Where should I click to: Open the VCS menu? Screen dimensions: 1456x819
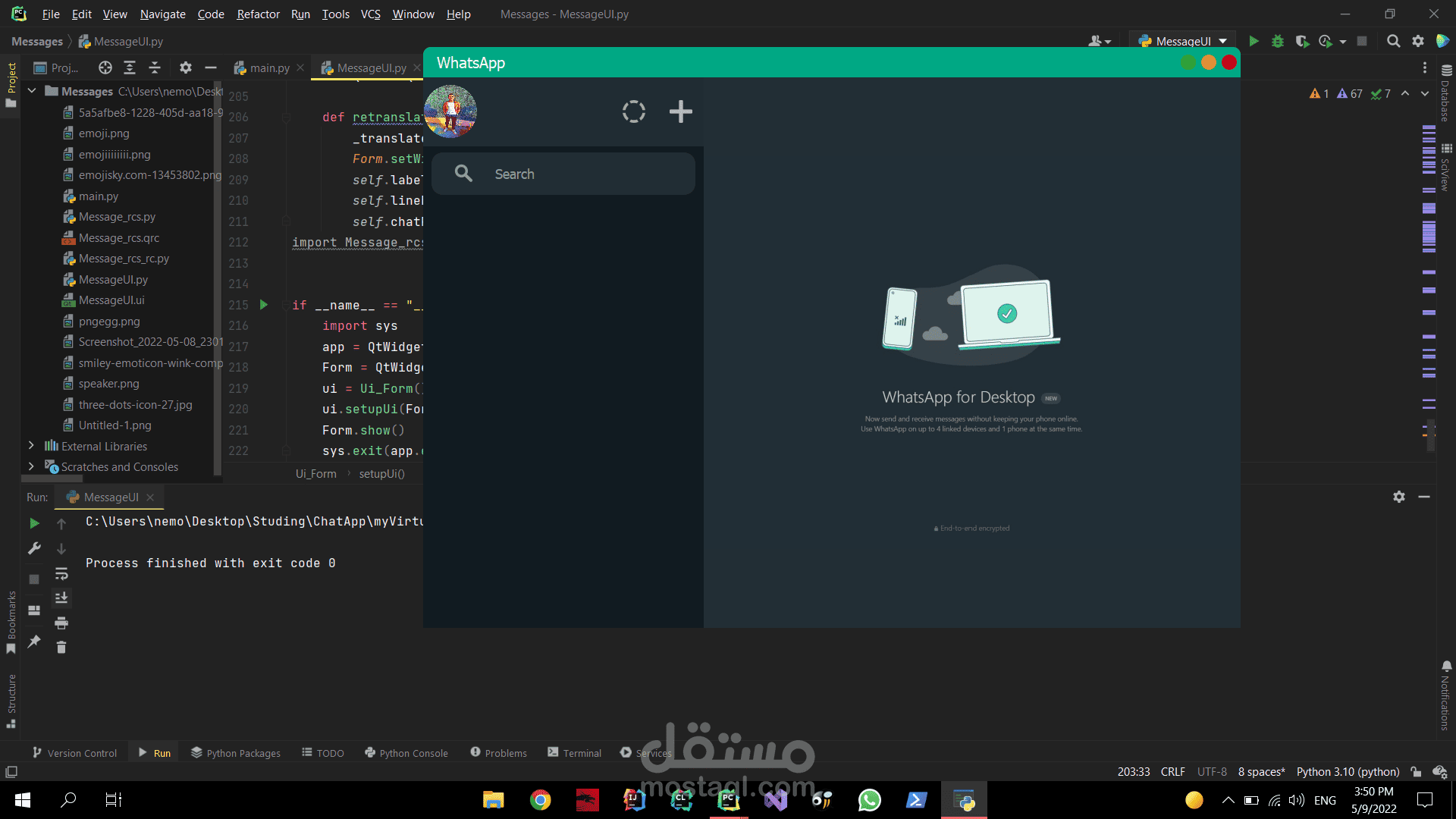tap(370, 14)
